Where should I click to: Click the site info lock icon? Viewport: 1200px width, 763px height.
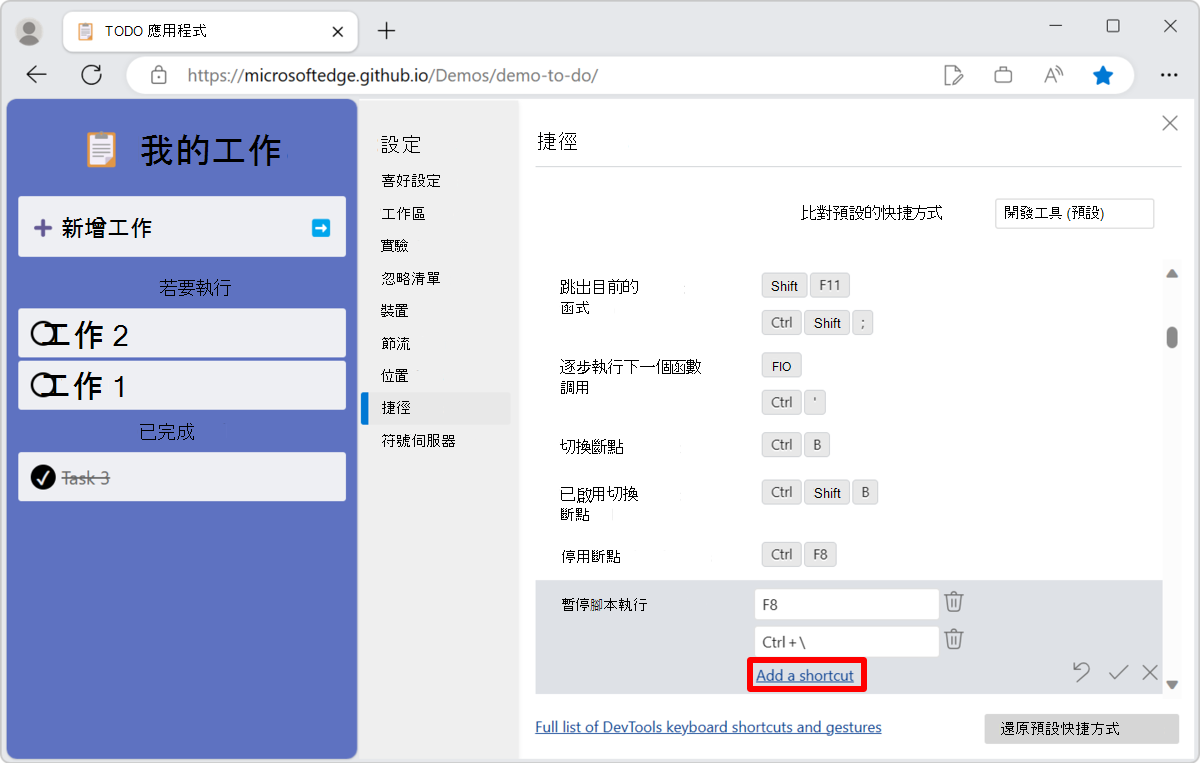click(x=158, y=75)
